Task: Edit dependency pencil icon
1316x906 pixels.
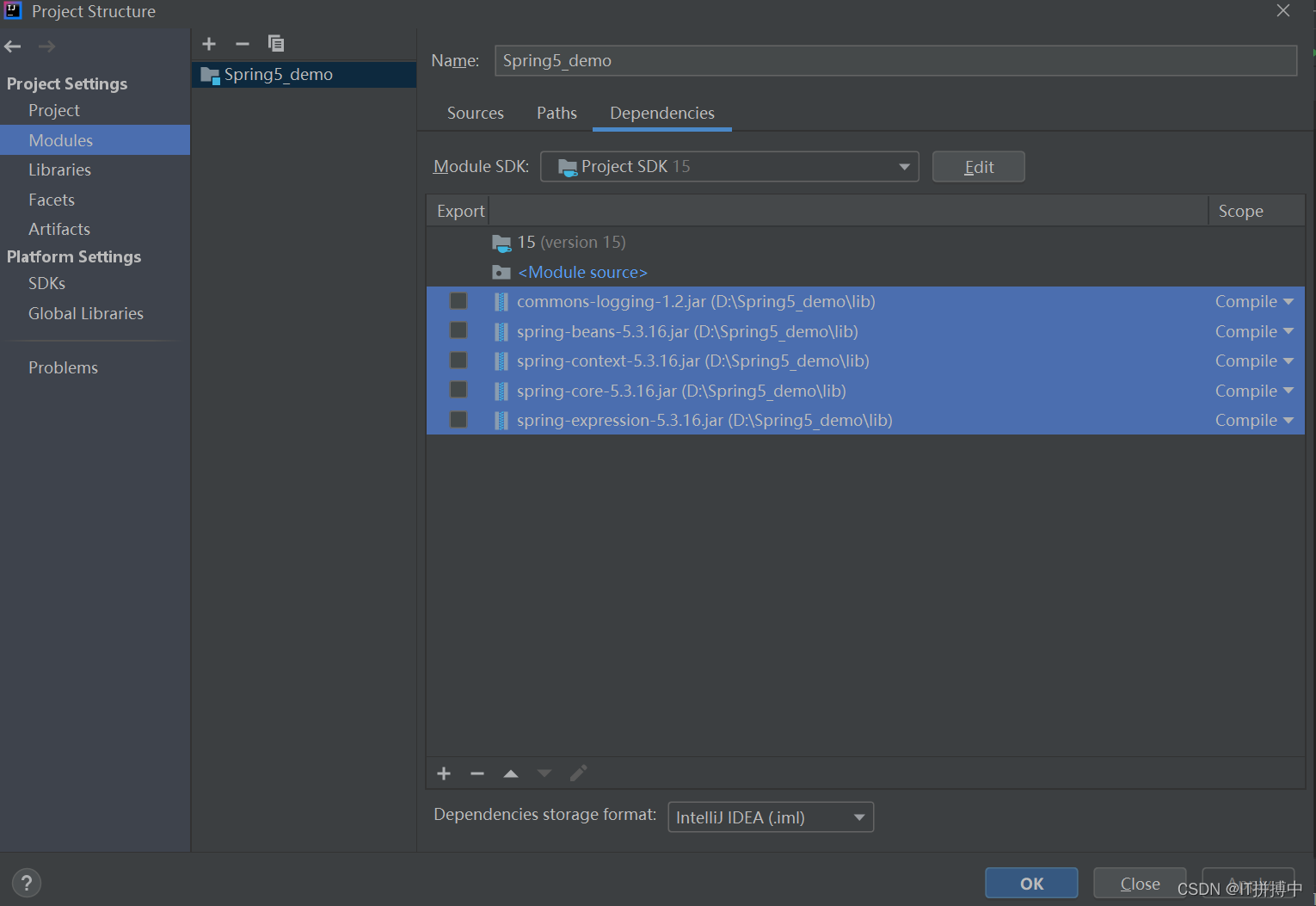Action: 579,773
